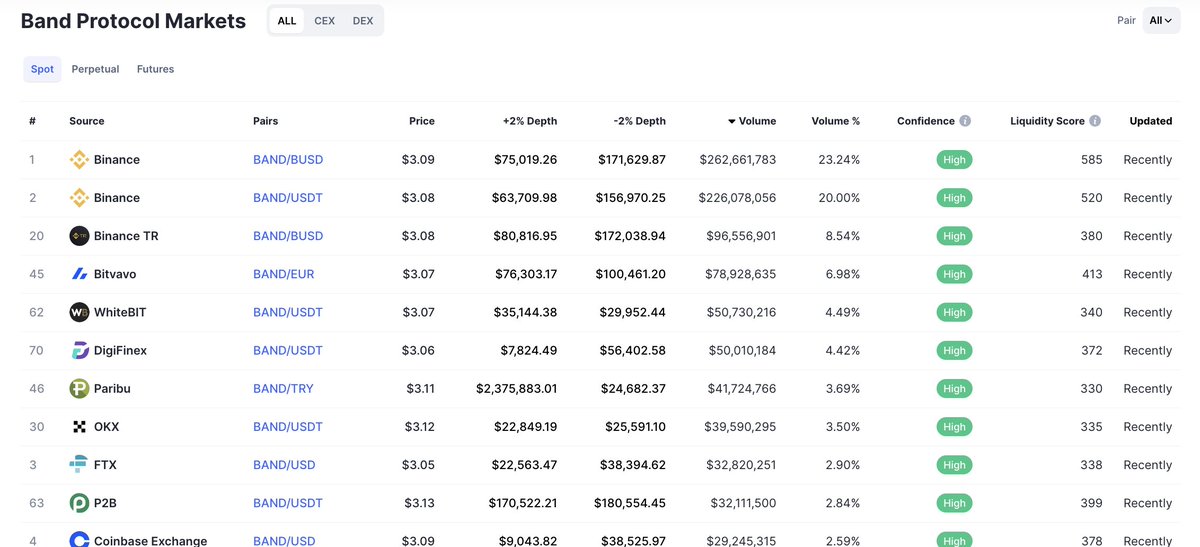Viewport: 1200px width, 547px height.
Task: Open BAND/USD pair on FTX
Action: (284, 465)
